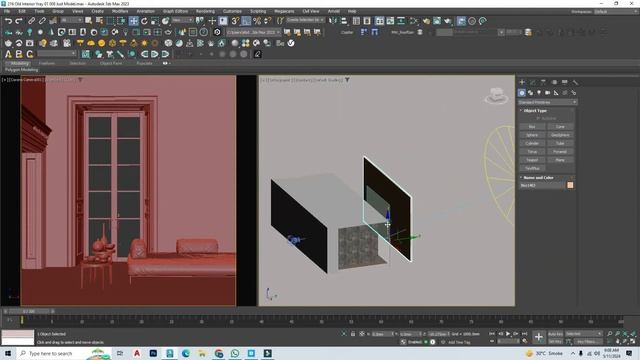Select the Cameras category icon
This screenshot has height=360, width=640.
(x=547, y=93)
